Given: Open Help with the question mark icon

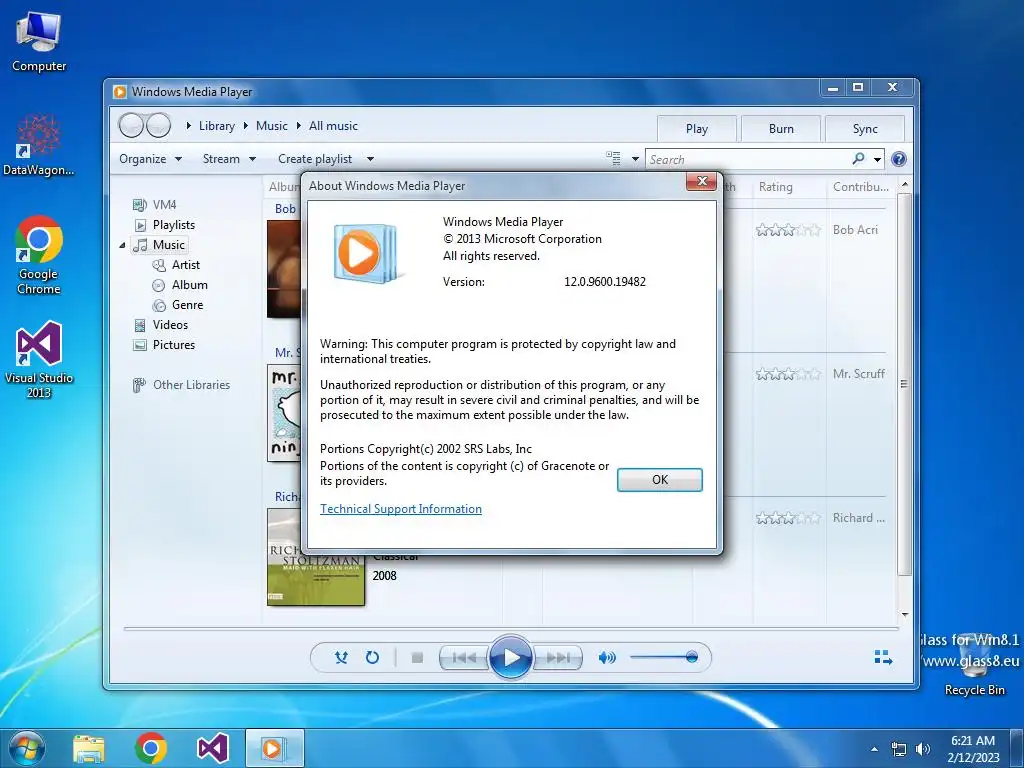Looking at the screenshot, I should 899,159.
